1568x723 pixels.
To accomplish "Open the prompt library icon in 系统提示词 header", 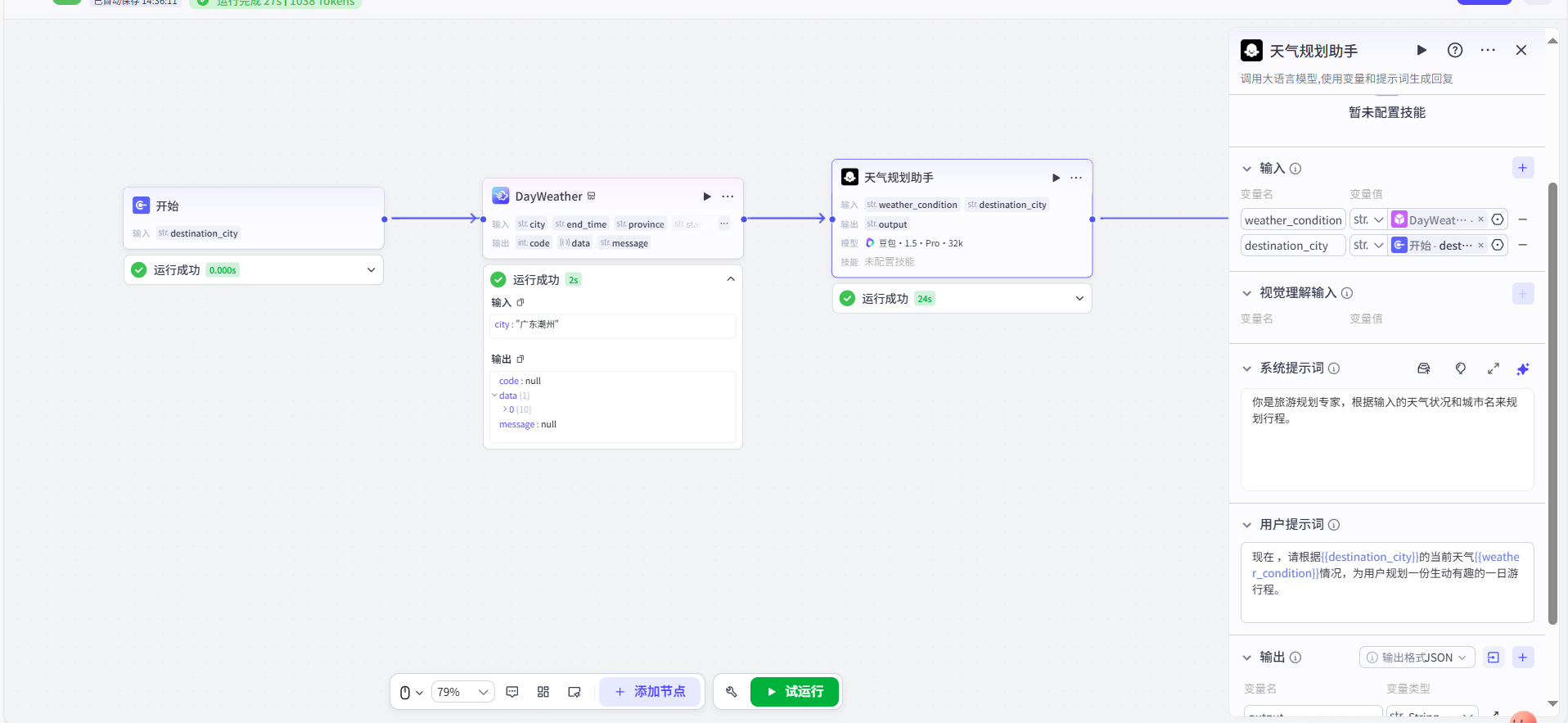I will pos(1424,369).
